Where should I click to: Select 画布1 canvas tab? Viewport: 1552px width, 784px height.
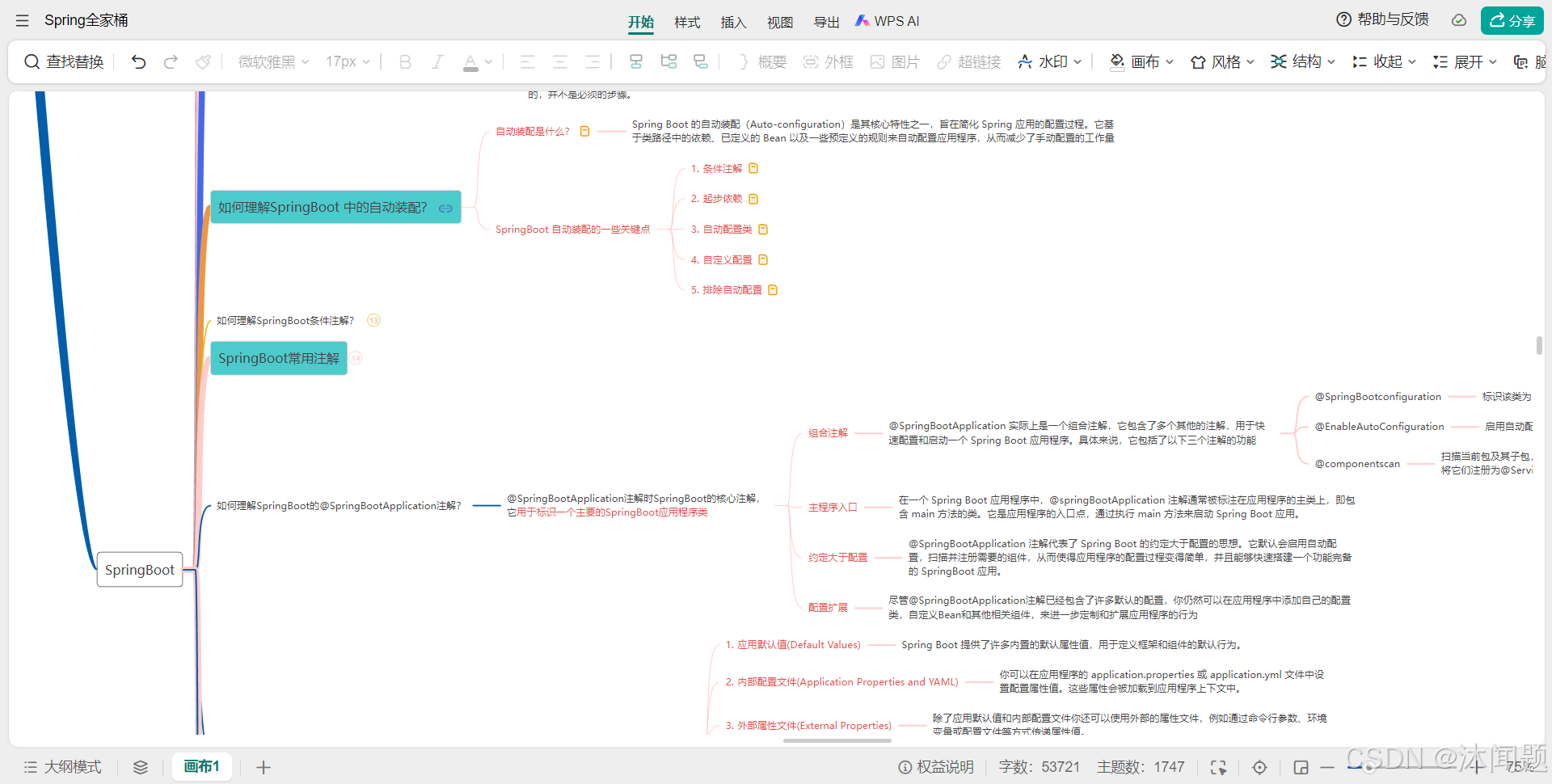coord(202,766)
